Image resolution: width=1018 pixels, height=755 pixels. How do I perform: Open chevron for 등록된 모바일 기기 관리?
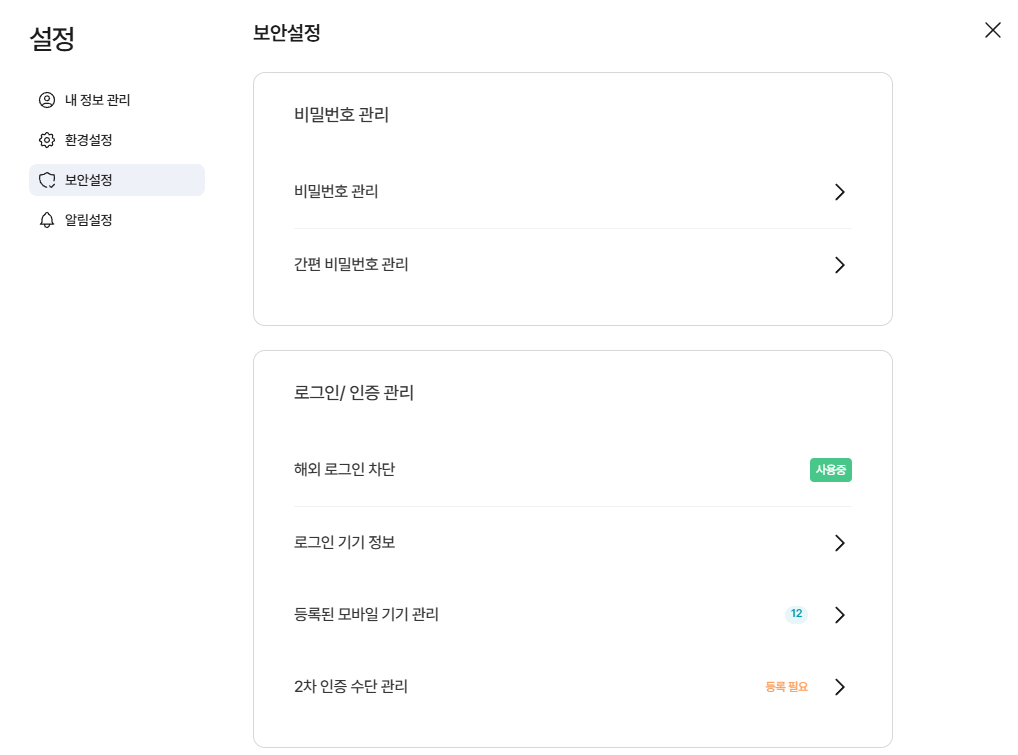tap(840, 615)
